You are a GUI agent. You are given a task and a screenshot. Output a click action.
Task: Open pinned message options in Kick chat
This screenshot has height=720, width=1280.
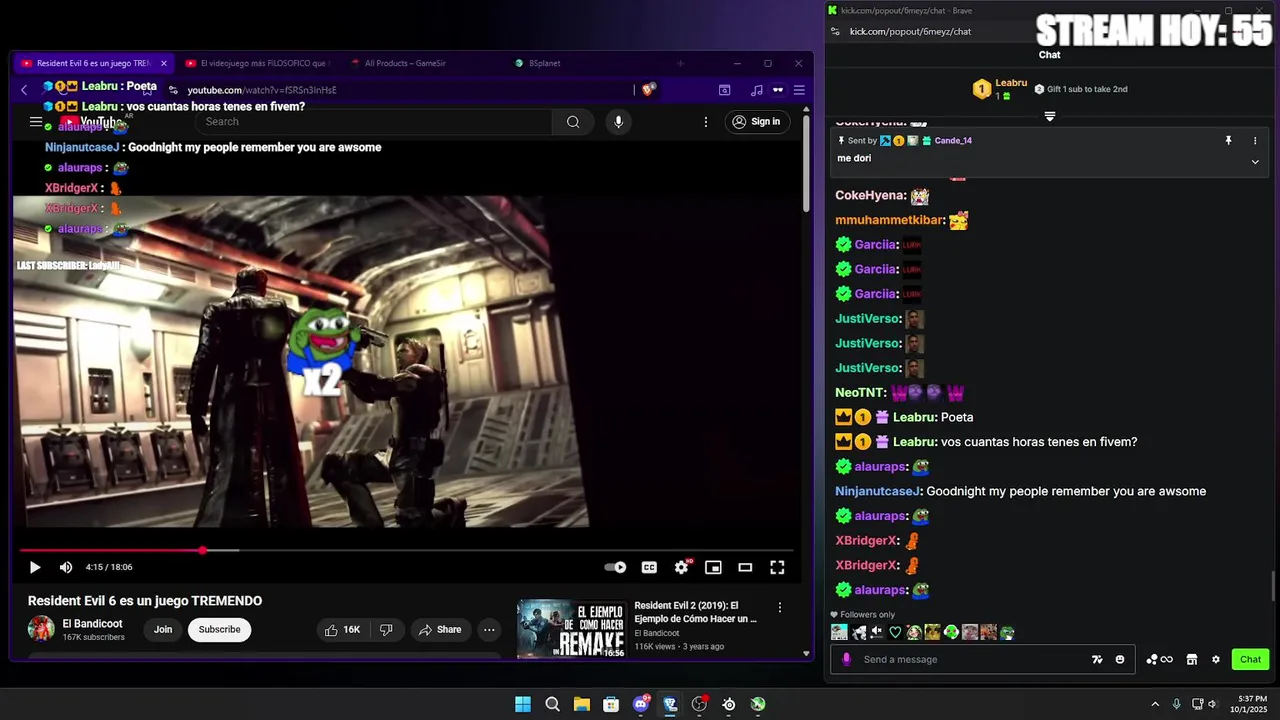pos(1255,141)
